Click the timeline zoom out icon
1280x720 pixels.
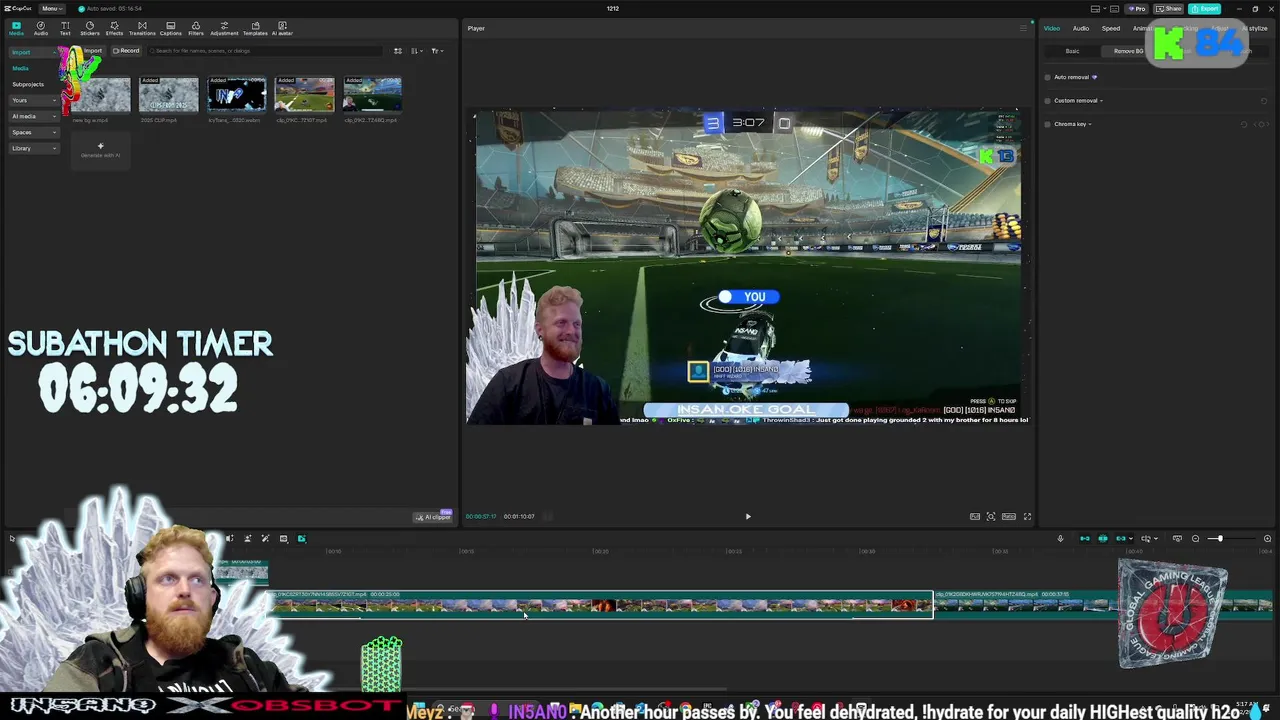coord(1195,539)
